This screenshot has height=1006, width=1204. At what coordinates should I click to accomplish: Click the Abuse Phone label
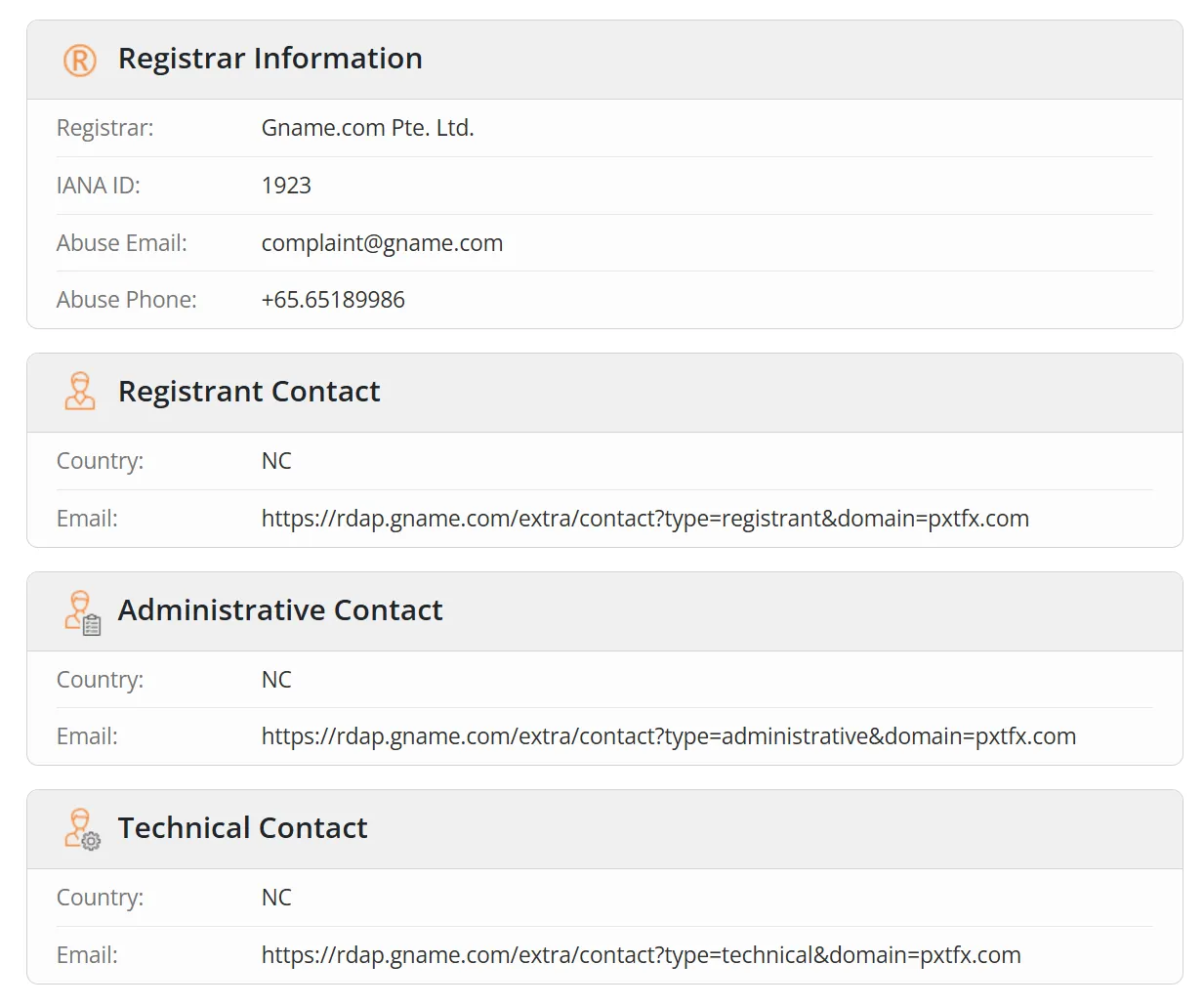click(126, 300)
